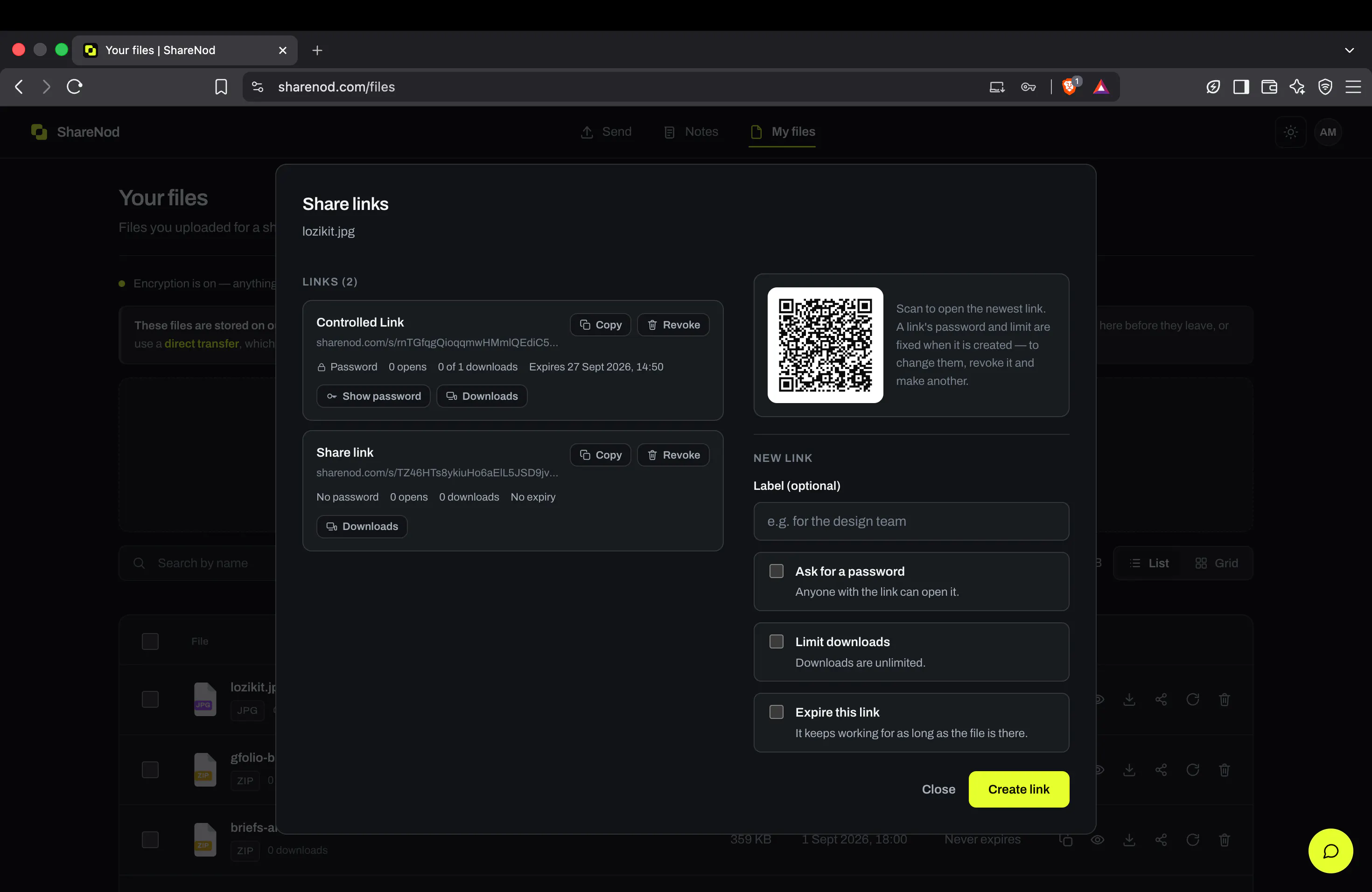Follow the direct transfer link
The width and height of the screenshot is (1372, 892).
tap(201, 343)
